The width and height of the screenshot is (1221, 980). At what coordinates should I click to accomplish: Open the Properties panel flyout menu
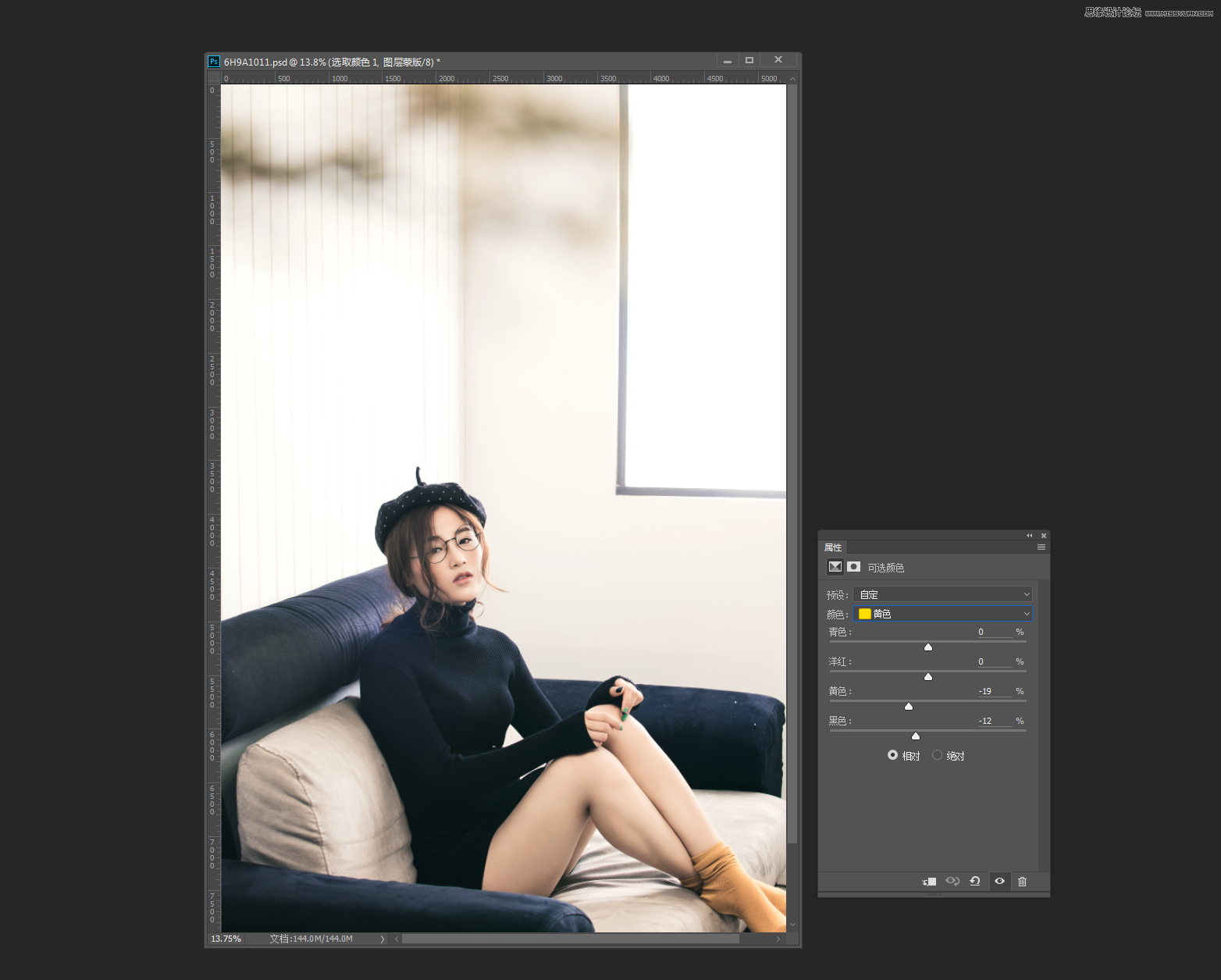pos(1041,547)
